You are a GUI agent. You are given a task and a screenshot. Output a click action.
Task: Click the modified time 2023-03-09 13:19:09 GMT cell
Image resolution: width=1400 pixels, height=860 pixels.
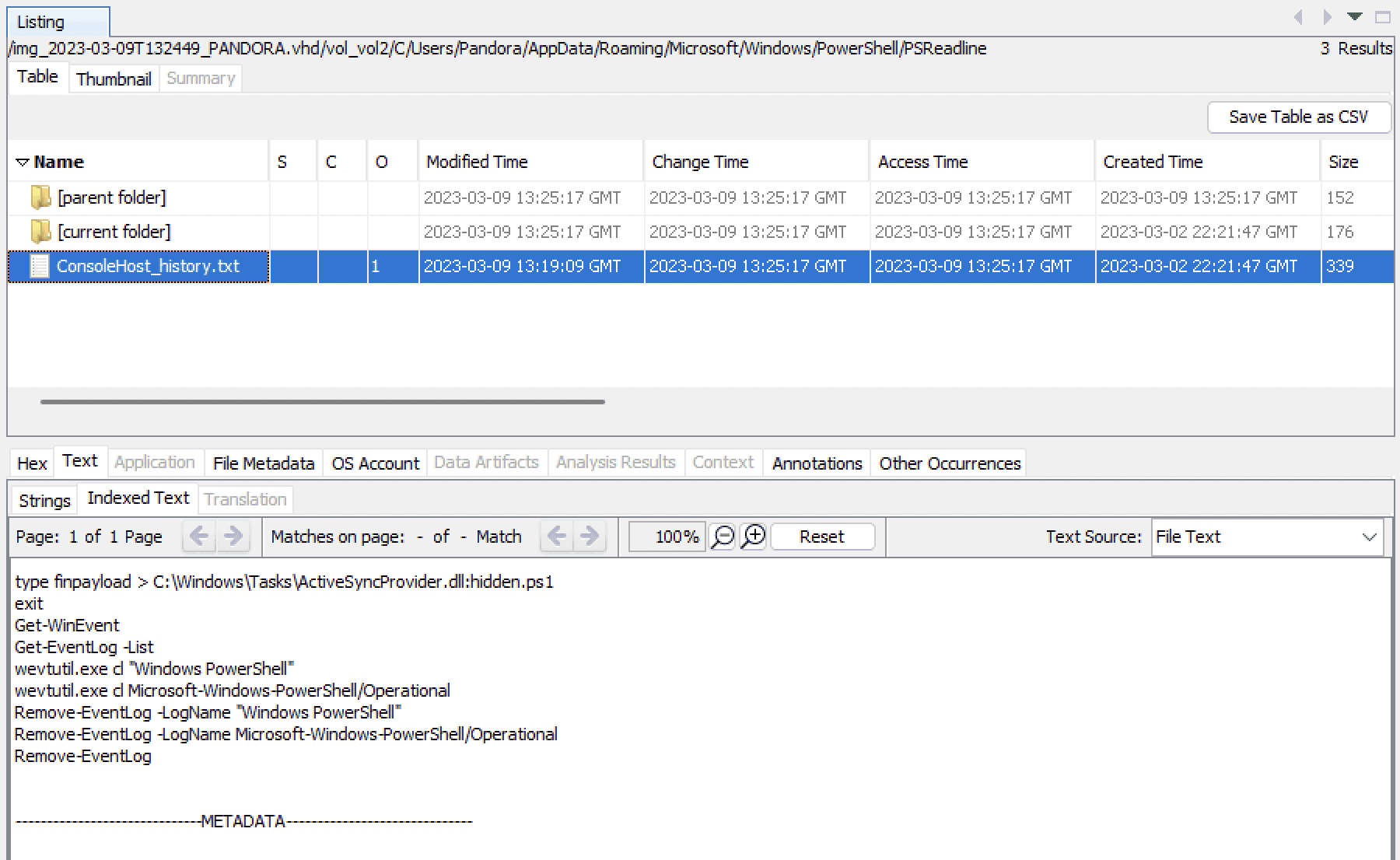tap(531, 266)
